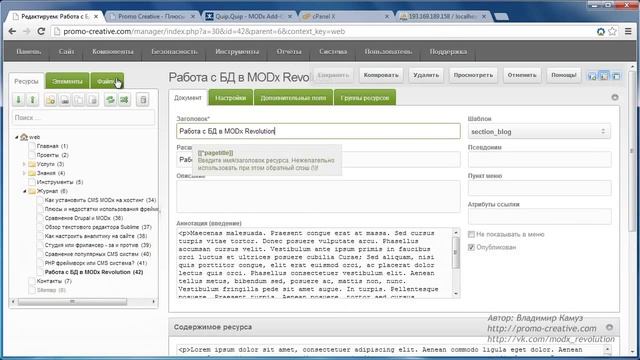
Task: Open the 'Группы ресурсов' tab
Action: click(364, 98)
